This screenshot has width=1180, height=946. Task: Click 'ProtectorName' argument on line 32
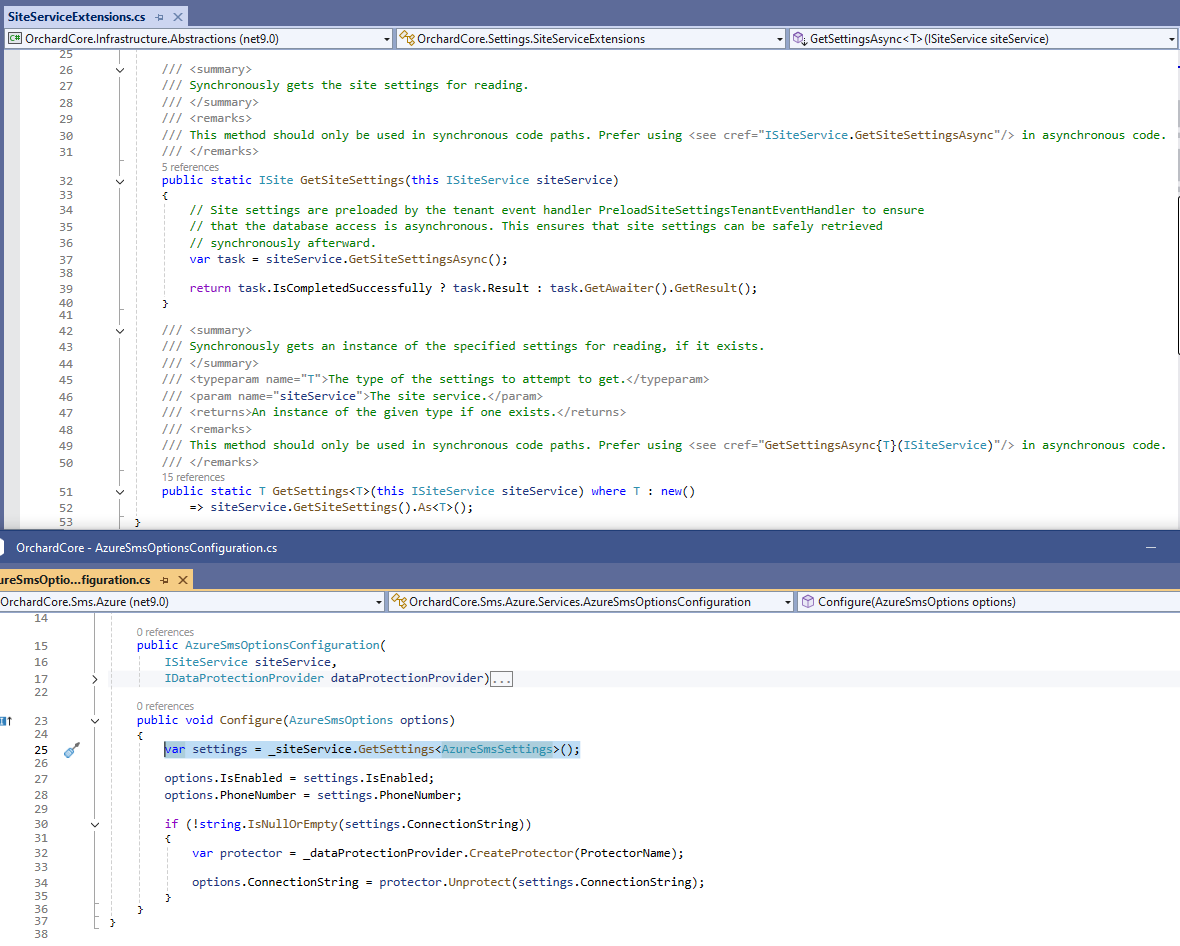(x=625, y=853)
